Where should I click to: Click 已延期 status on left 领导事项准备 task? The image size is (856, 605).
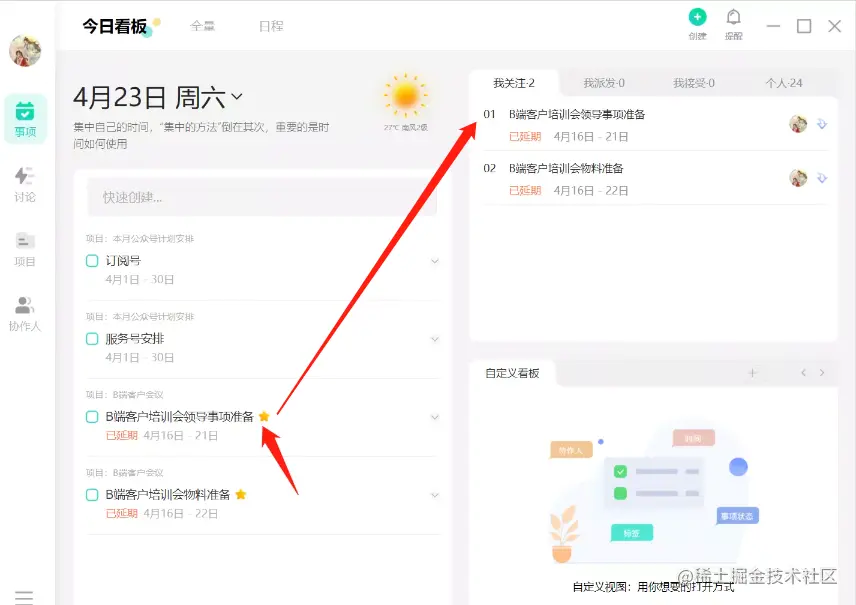[x=122, y=435]
